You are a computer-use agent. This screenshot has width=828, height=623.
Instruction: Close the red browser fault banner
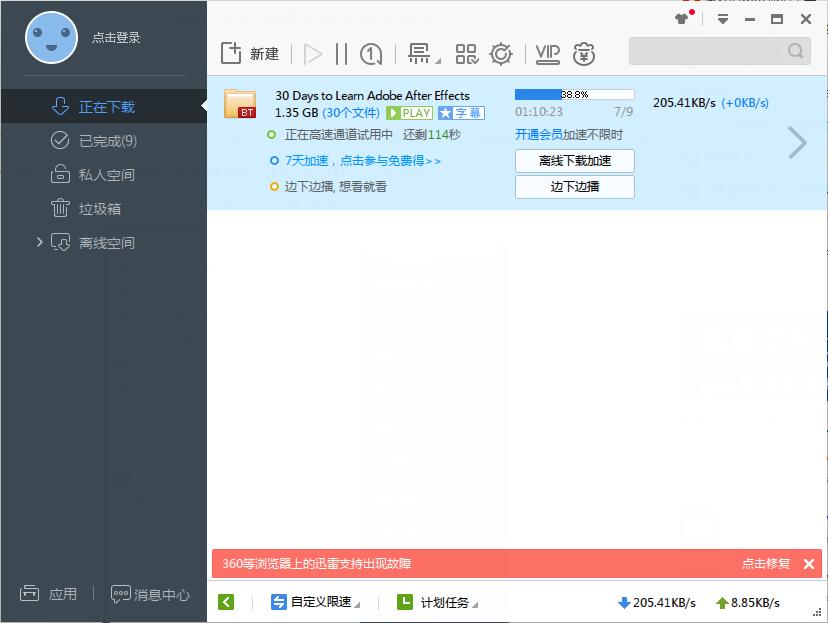[808, 564]
